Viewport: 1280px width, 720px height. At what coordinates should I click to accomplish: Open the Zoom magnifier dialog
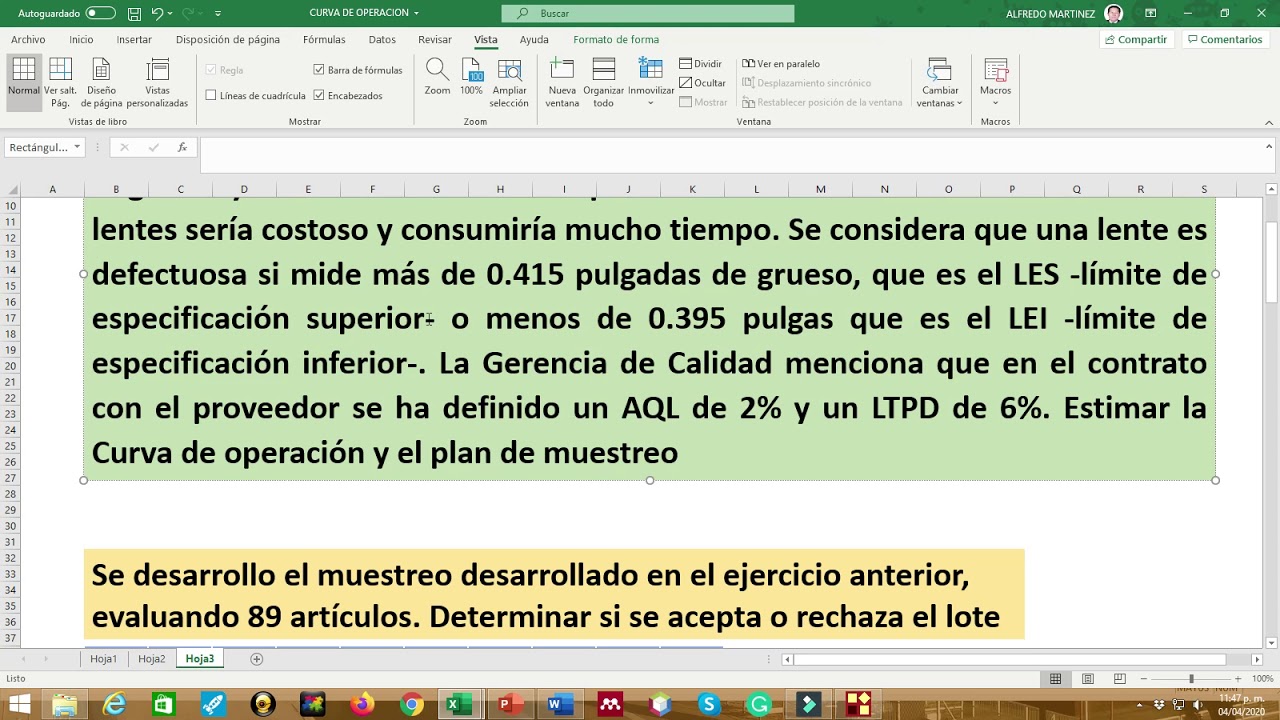click(437, 77)
